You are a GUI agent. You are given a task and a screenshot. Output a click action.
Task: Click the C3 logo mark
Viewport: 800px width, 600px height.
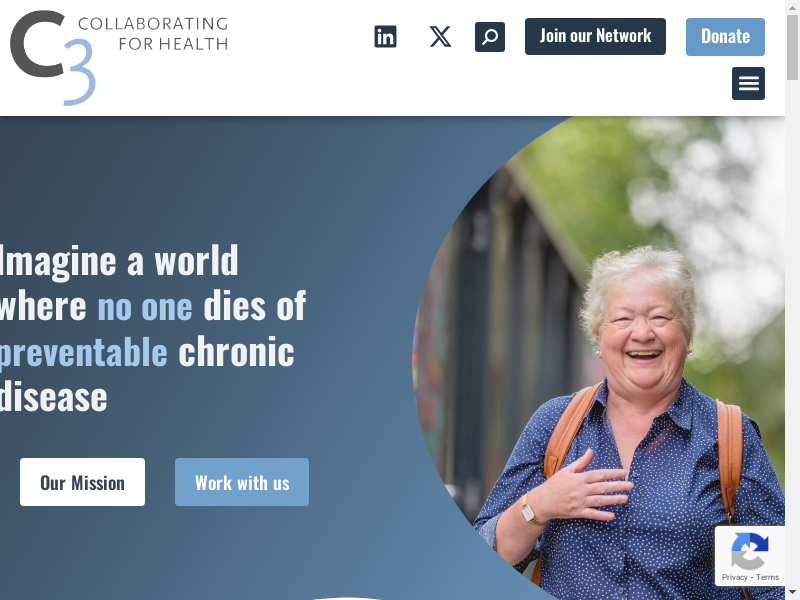click(x=53, y=57)
